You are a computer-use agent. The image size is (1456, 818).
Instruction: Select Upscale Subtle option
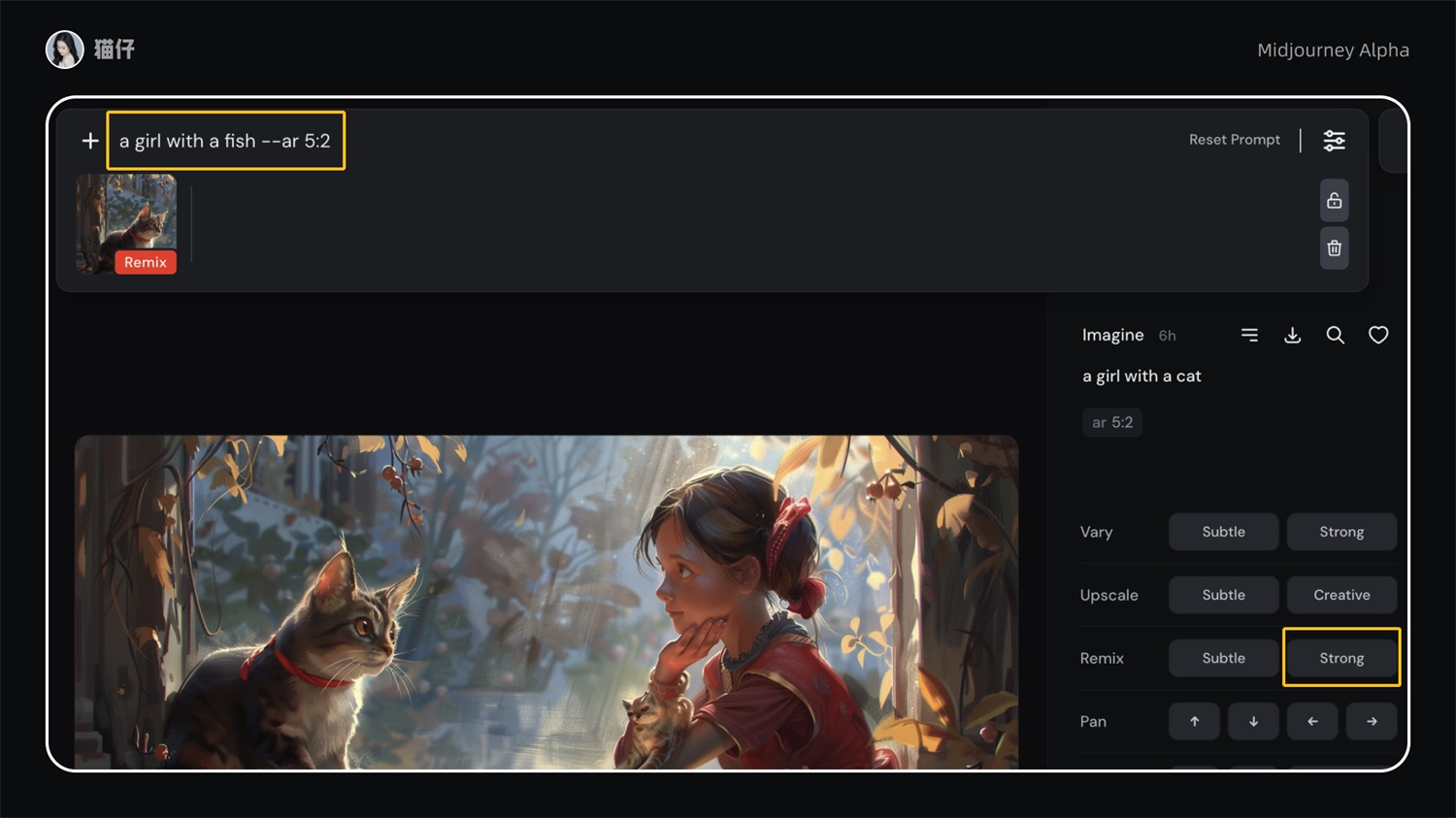[1224, 595]
